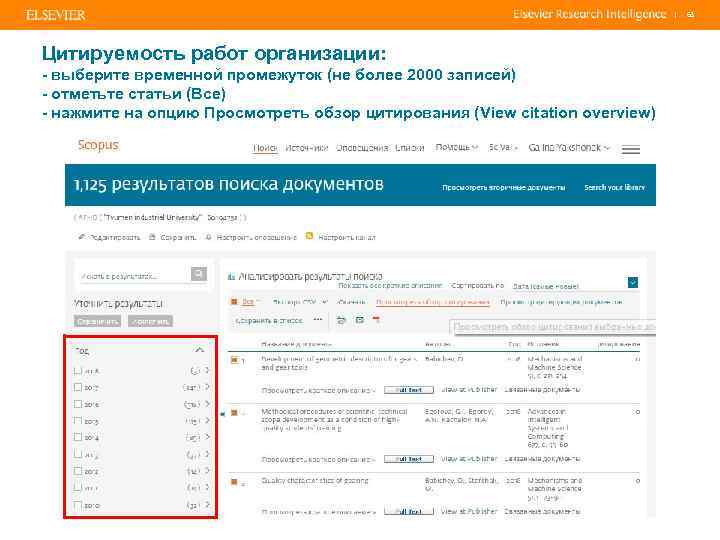Open the 'Quality characteristics of gearing' title

315,480
